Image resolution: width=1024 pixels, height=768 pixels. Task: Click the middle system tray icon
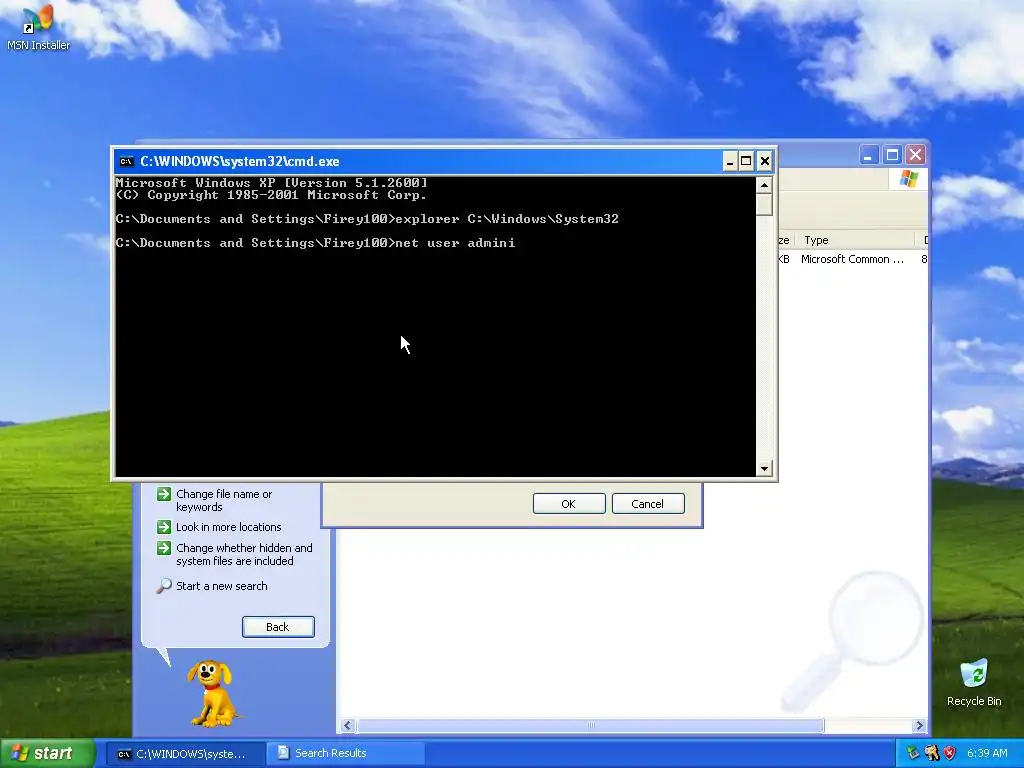[931, 753]
